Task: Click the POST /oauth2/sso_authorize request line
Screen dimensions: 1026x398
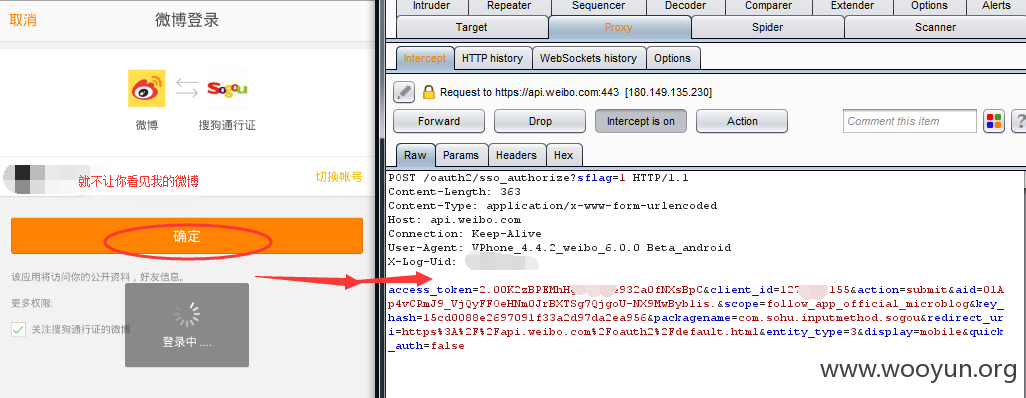Action: coord(538,178)
